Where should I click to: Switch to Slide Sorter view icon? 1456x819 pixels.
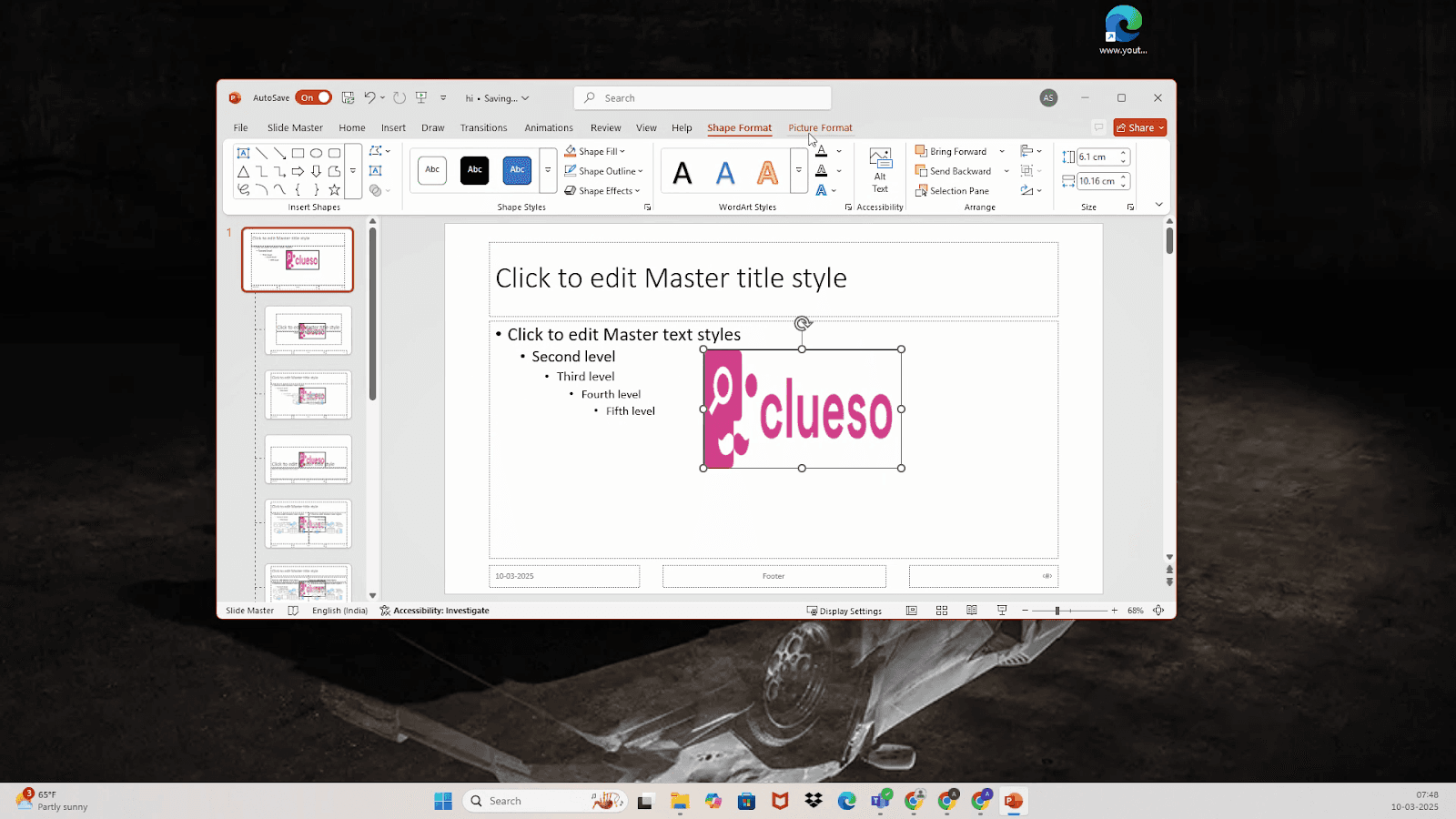coord(942,611)
